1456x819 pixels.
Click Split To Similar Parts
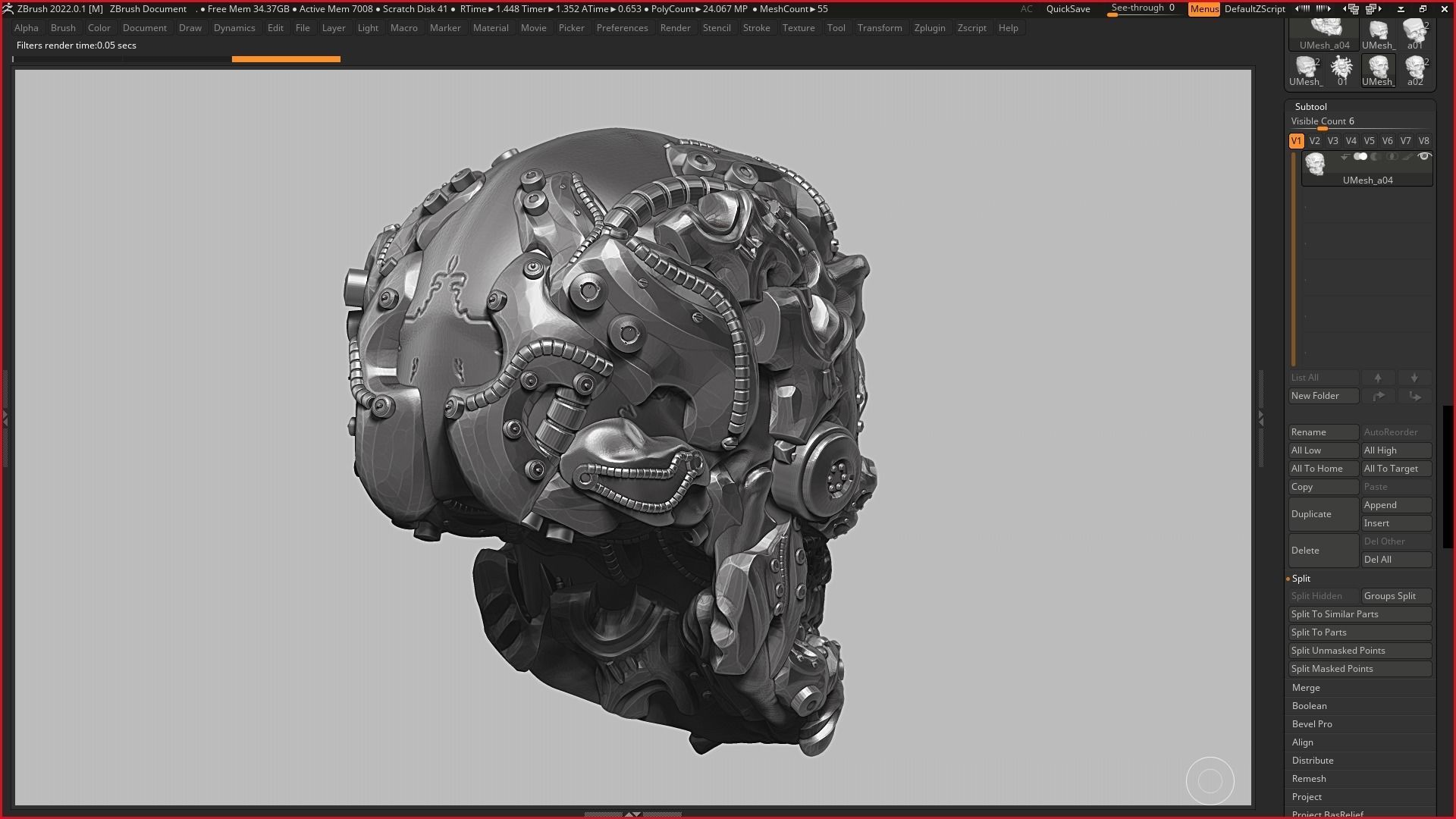point(1360,614)
